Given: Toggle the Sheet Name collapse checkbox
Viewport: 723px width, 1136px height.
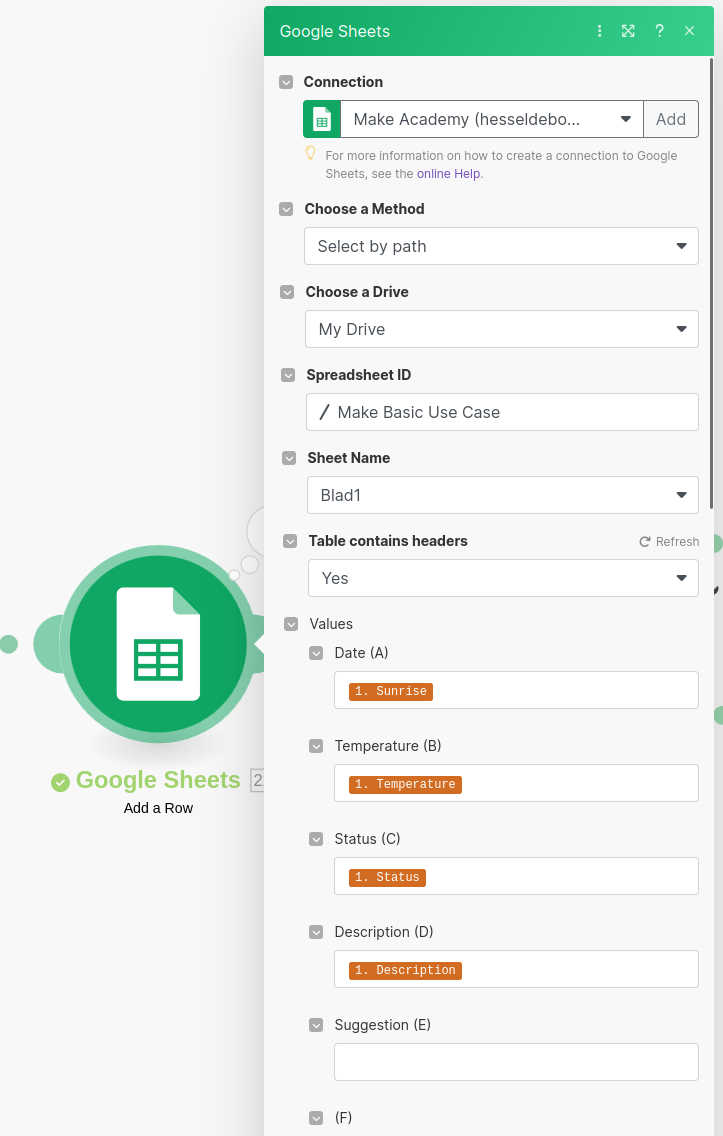Looking at the screenshot, I should point(289,458).
